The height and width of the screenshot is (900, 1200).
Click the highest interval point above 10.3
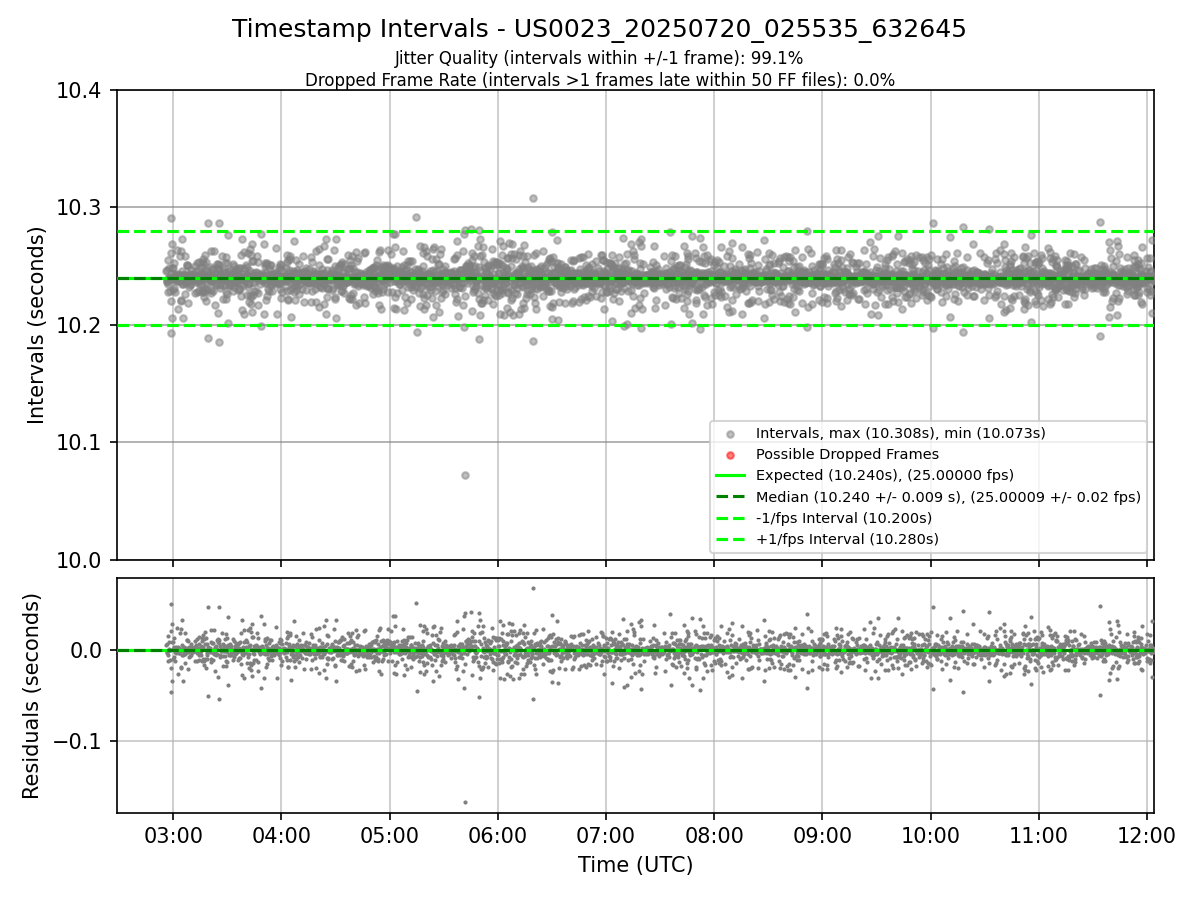pos(533,198)
